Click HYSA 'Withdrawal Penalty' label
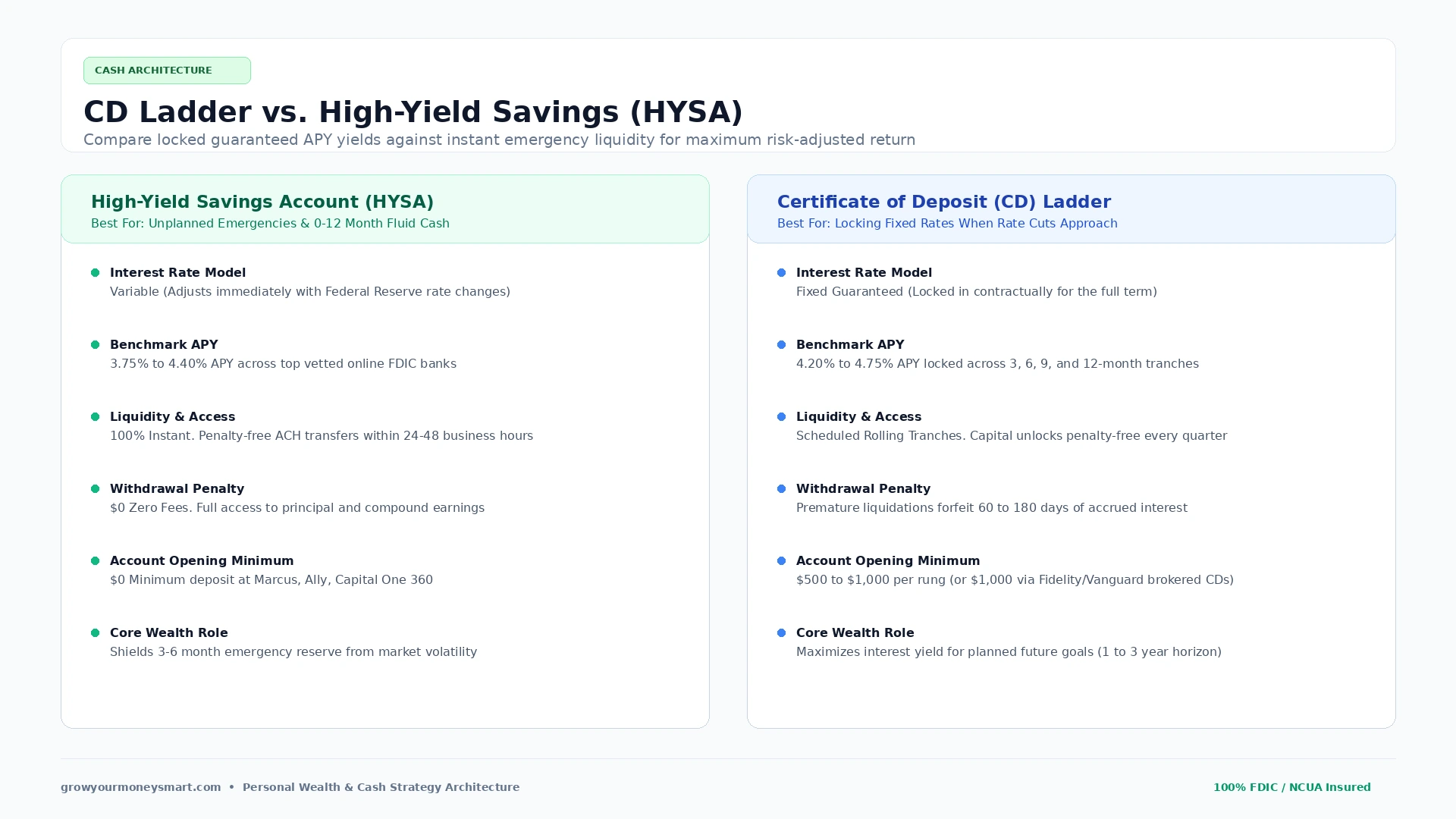 pos(177,489)
